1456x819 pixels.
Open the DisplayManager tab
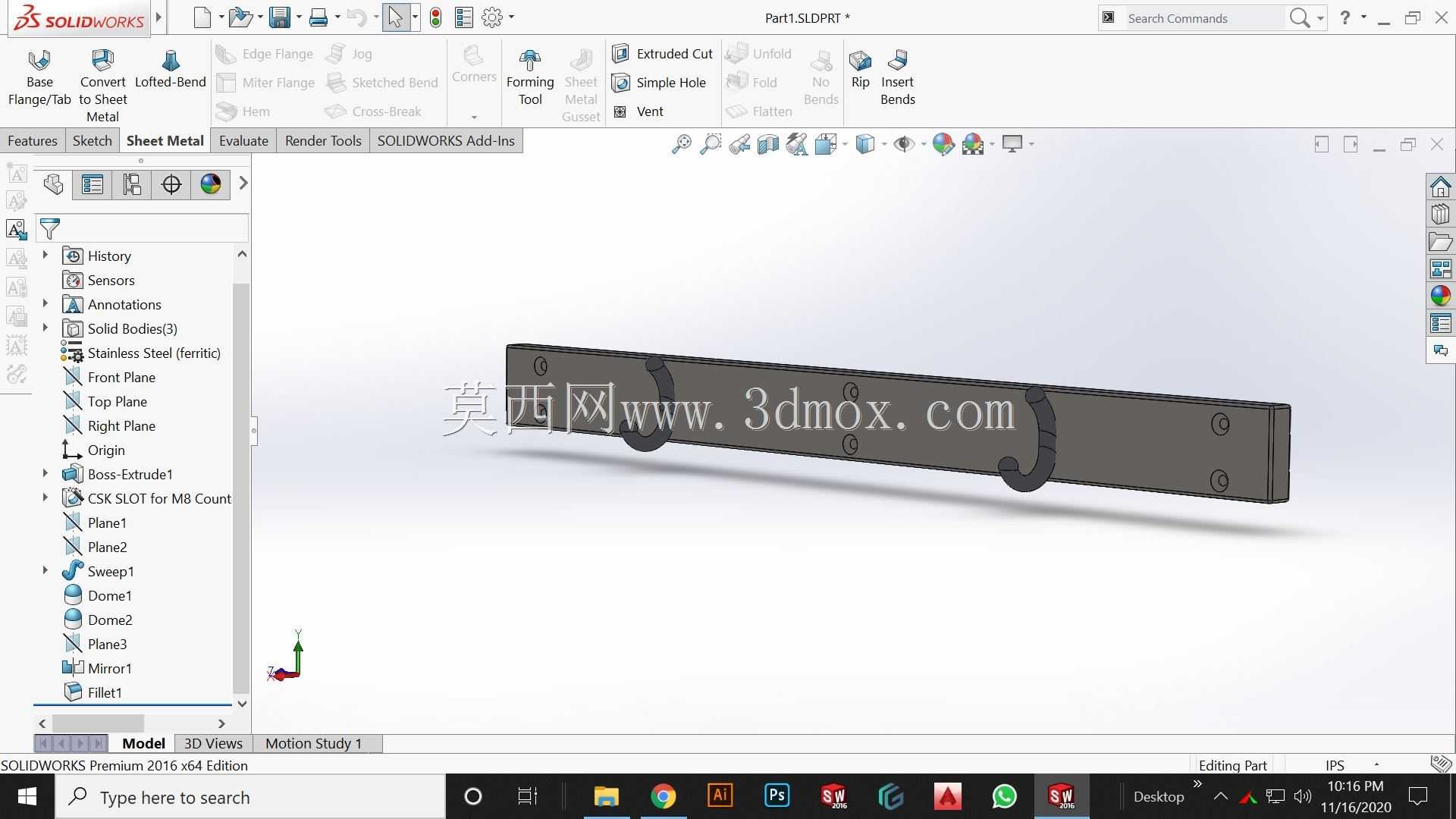[x=211, y=184]
